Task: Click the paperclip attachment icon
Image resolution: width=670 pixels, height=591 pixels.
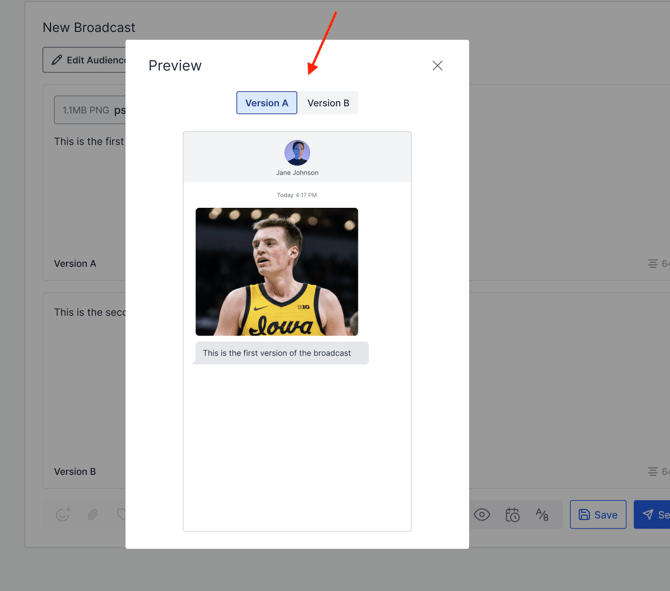Action: pyautogui.click(x=93, y=515)
